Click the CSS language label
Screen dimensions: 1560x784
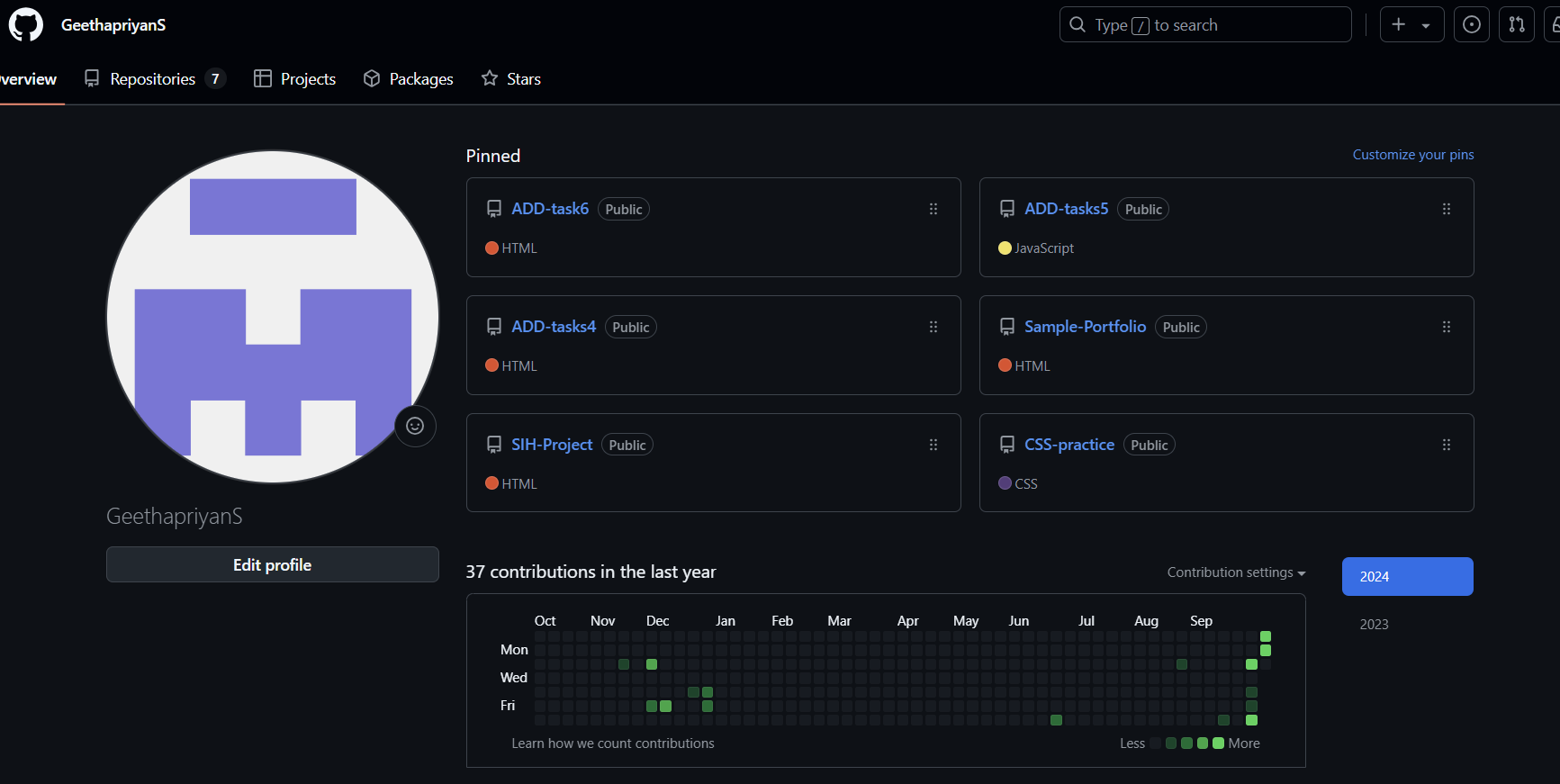[1026, 484]
